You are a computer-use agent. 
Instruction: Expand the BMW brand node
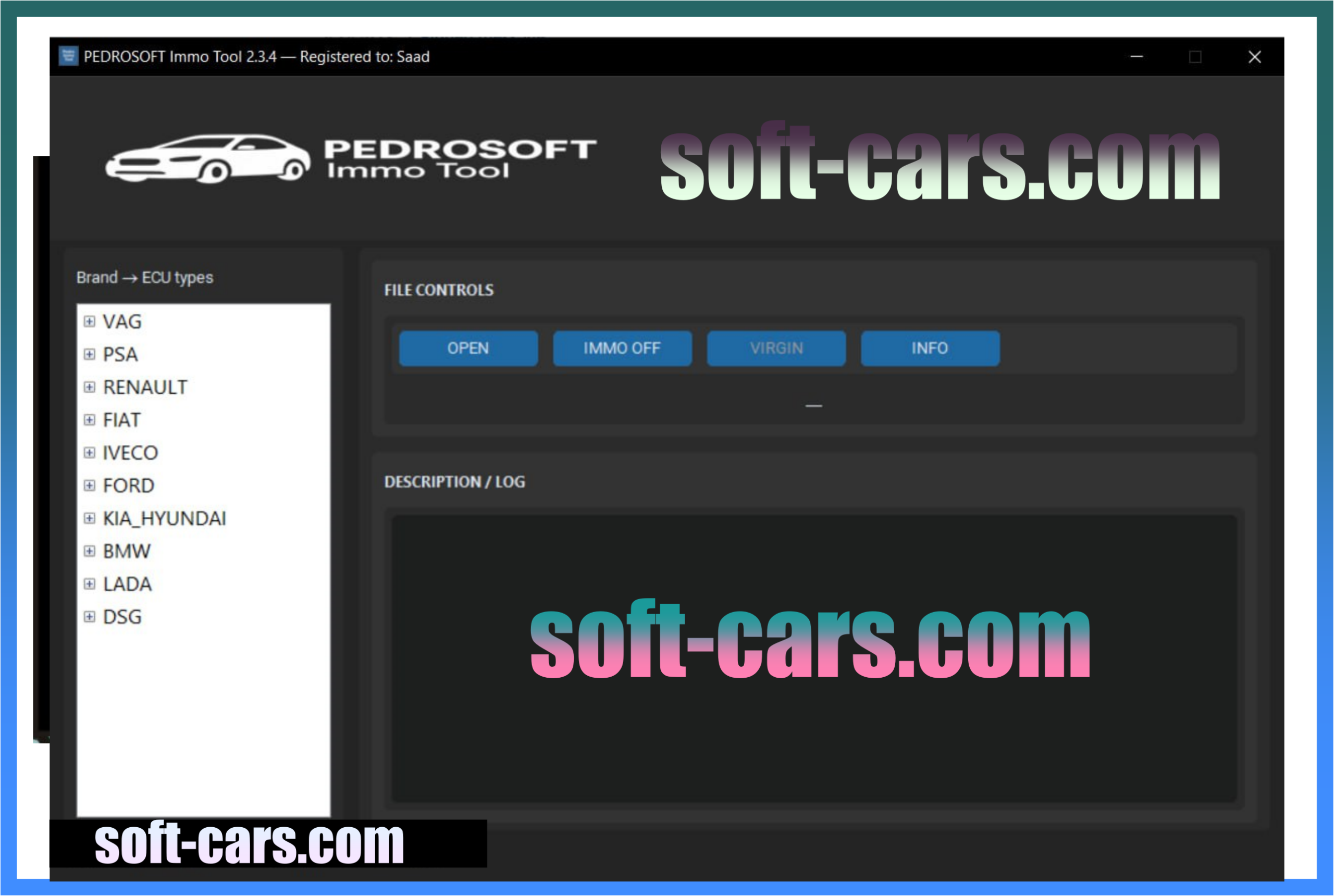point(90,551)
